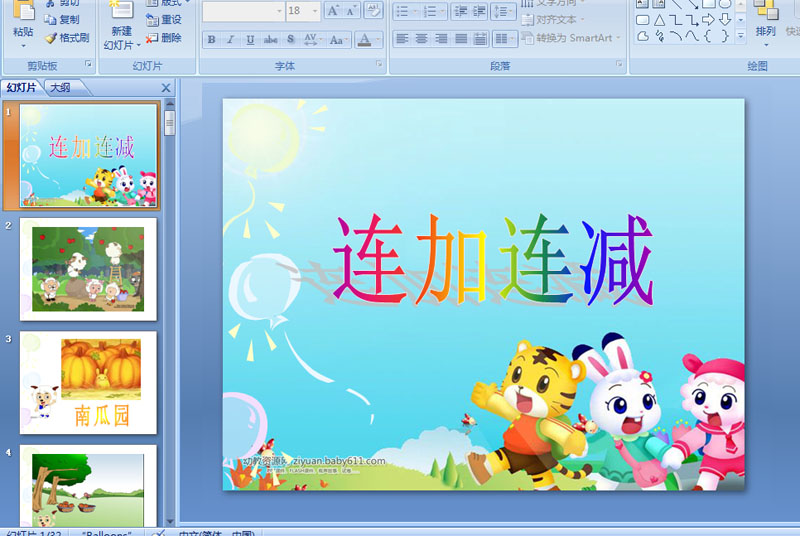Screen dimensions: 800x536
Task: Select slide 4 thumbnail with tree
Action: coord(88,486)
